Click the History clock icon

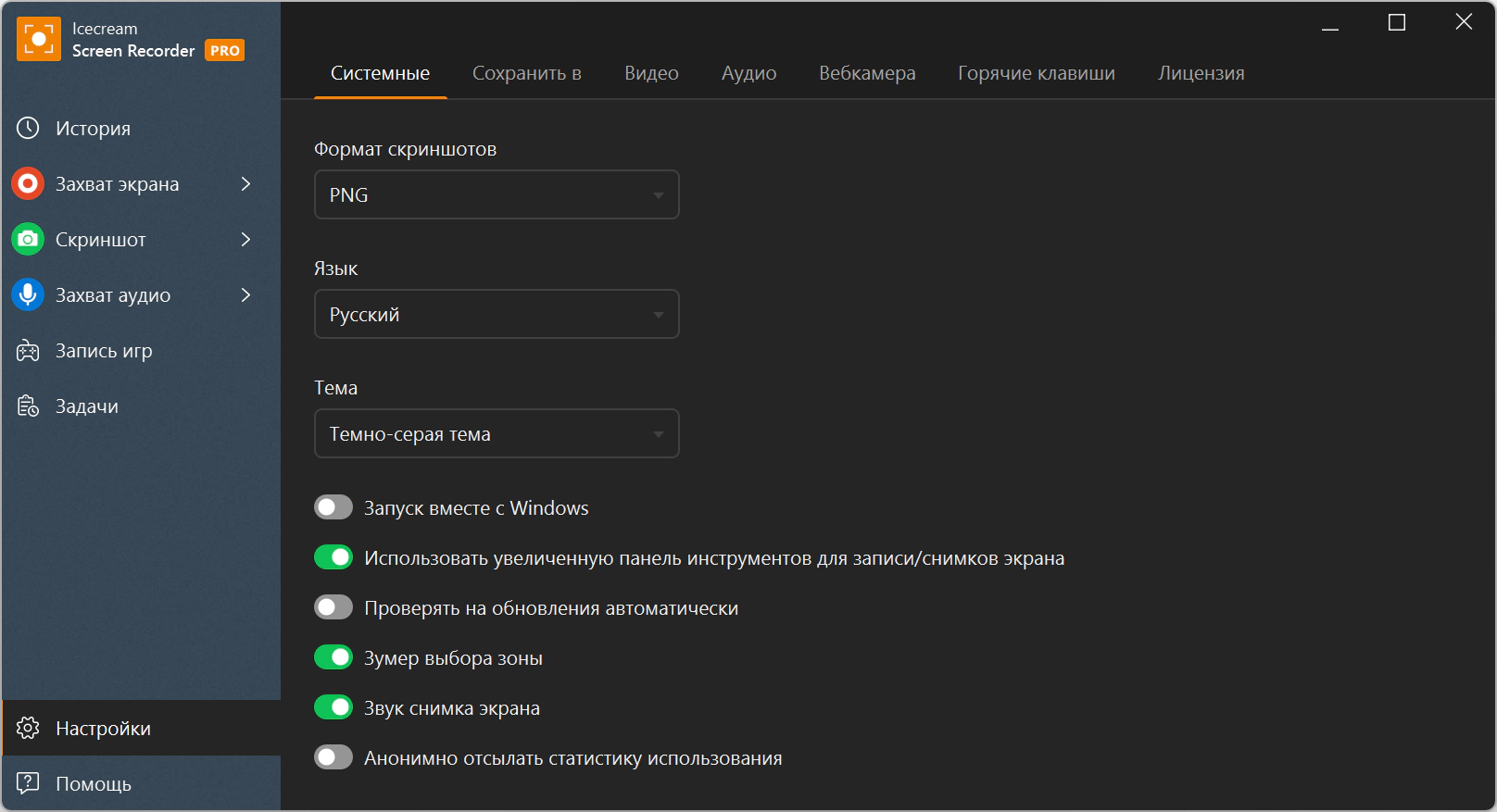coord(28,128)
